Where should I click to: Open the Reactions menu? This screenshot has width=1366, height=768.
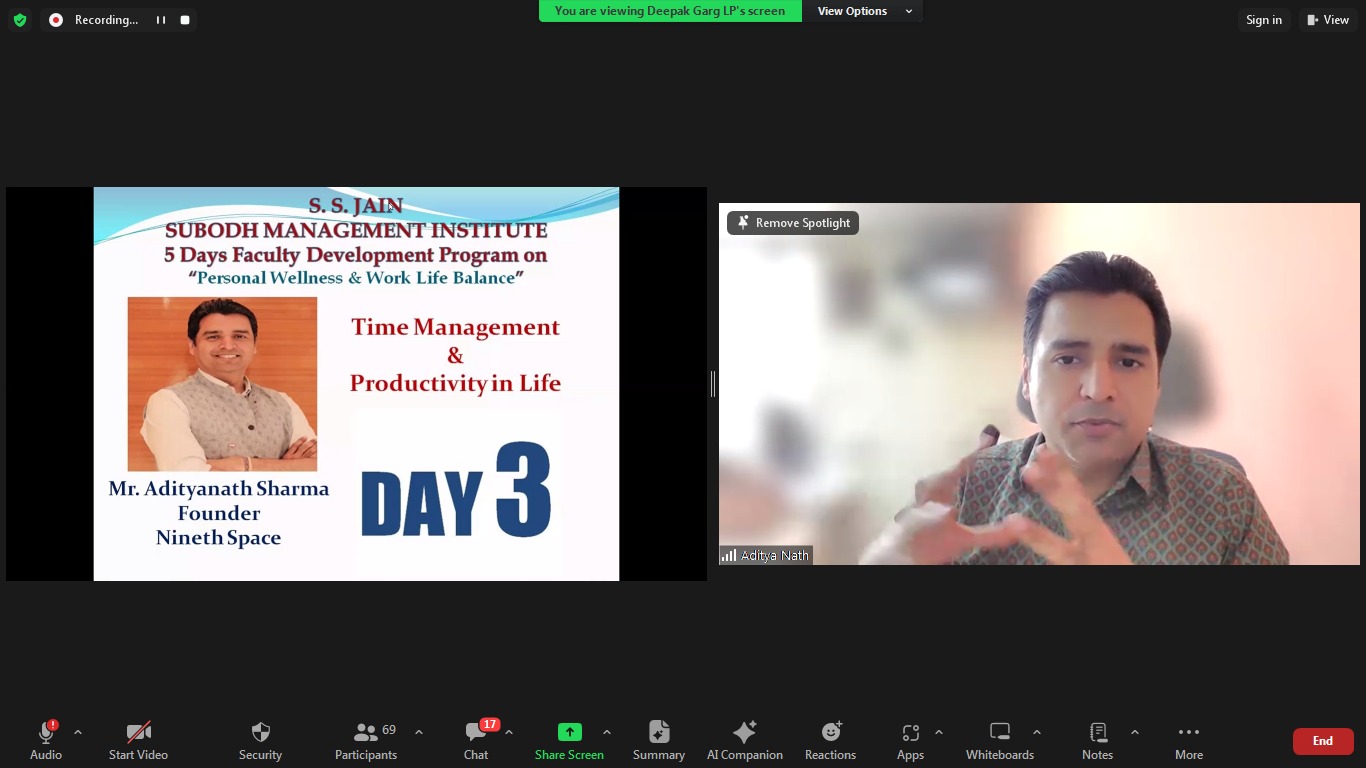[830, 741]
